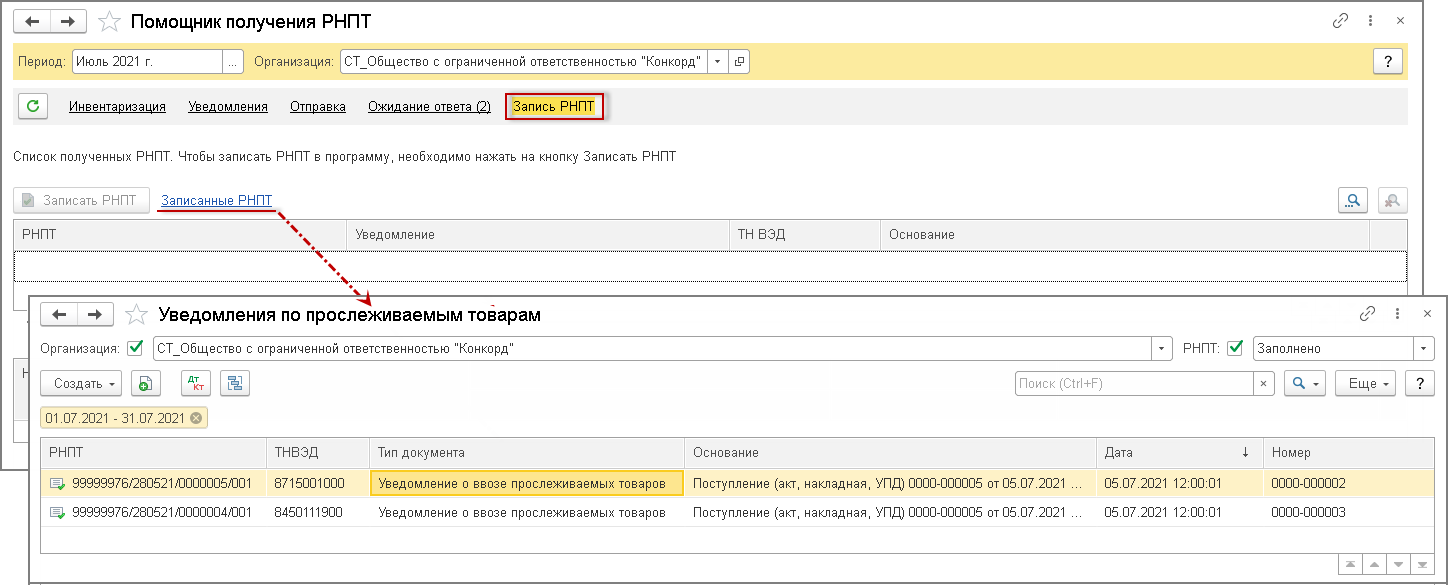The image size is (1448, 585).
Task: Go to the Ожидание ответа (2) step
Action: point(429,107)
